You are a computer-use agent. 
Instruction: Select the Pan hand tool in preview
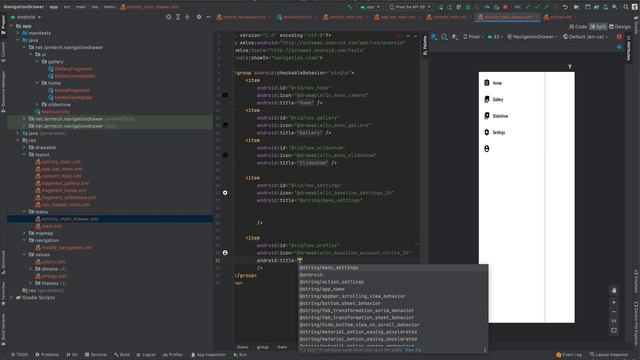pyautogui.click(x=614, y=290)
